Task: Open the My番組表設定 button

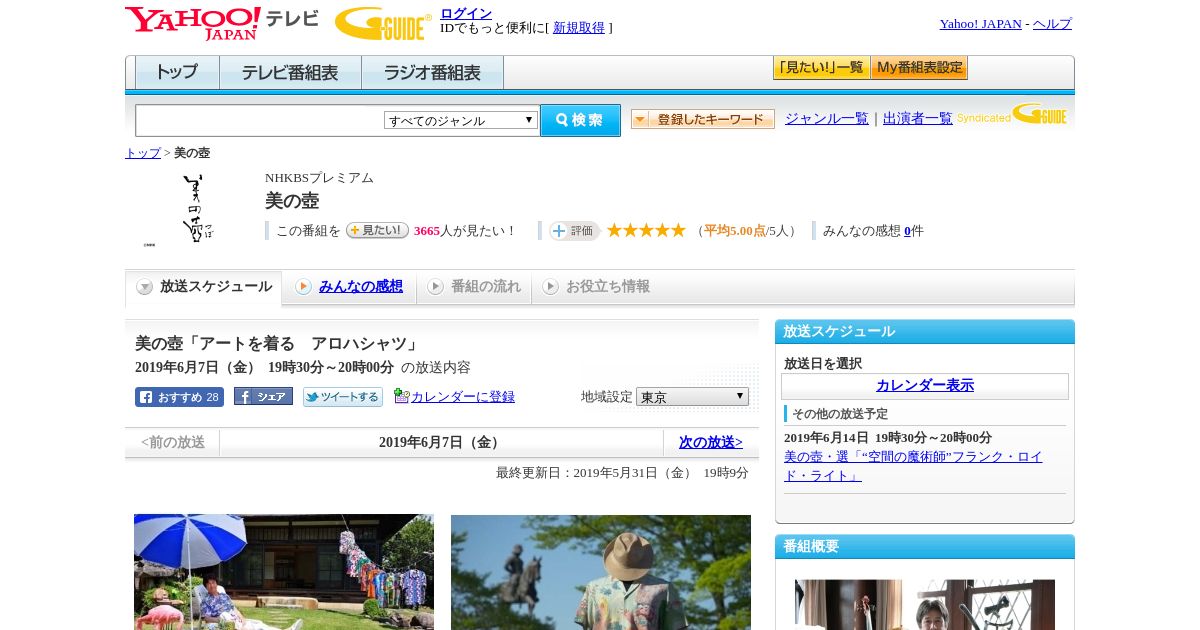Action: coord(919,68)
